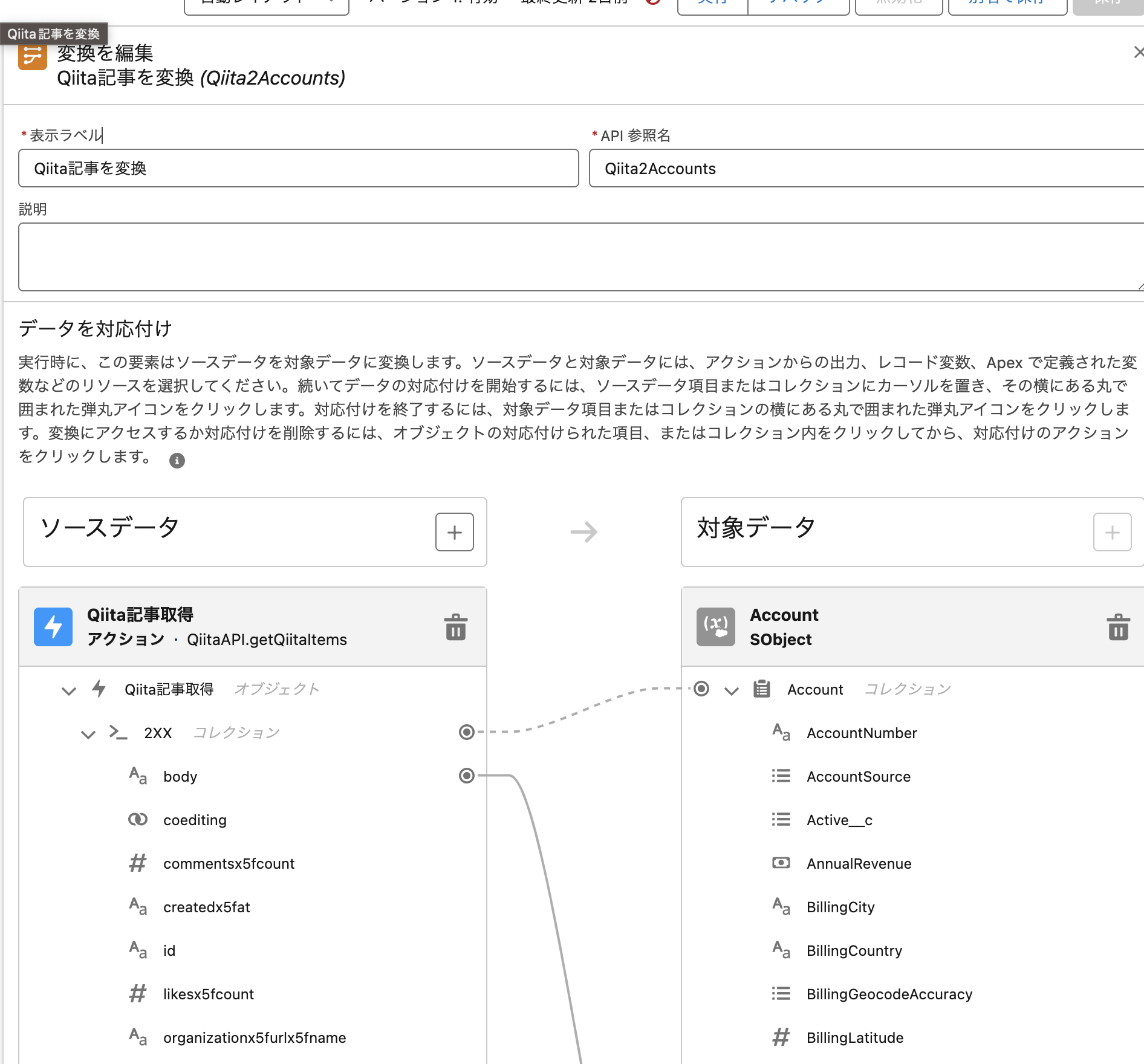Add source data with the plus button
Screen dimensions: 1144x1064
tap(454, 532)
